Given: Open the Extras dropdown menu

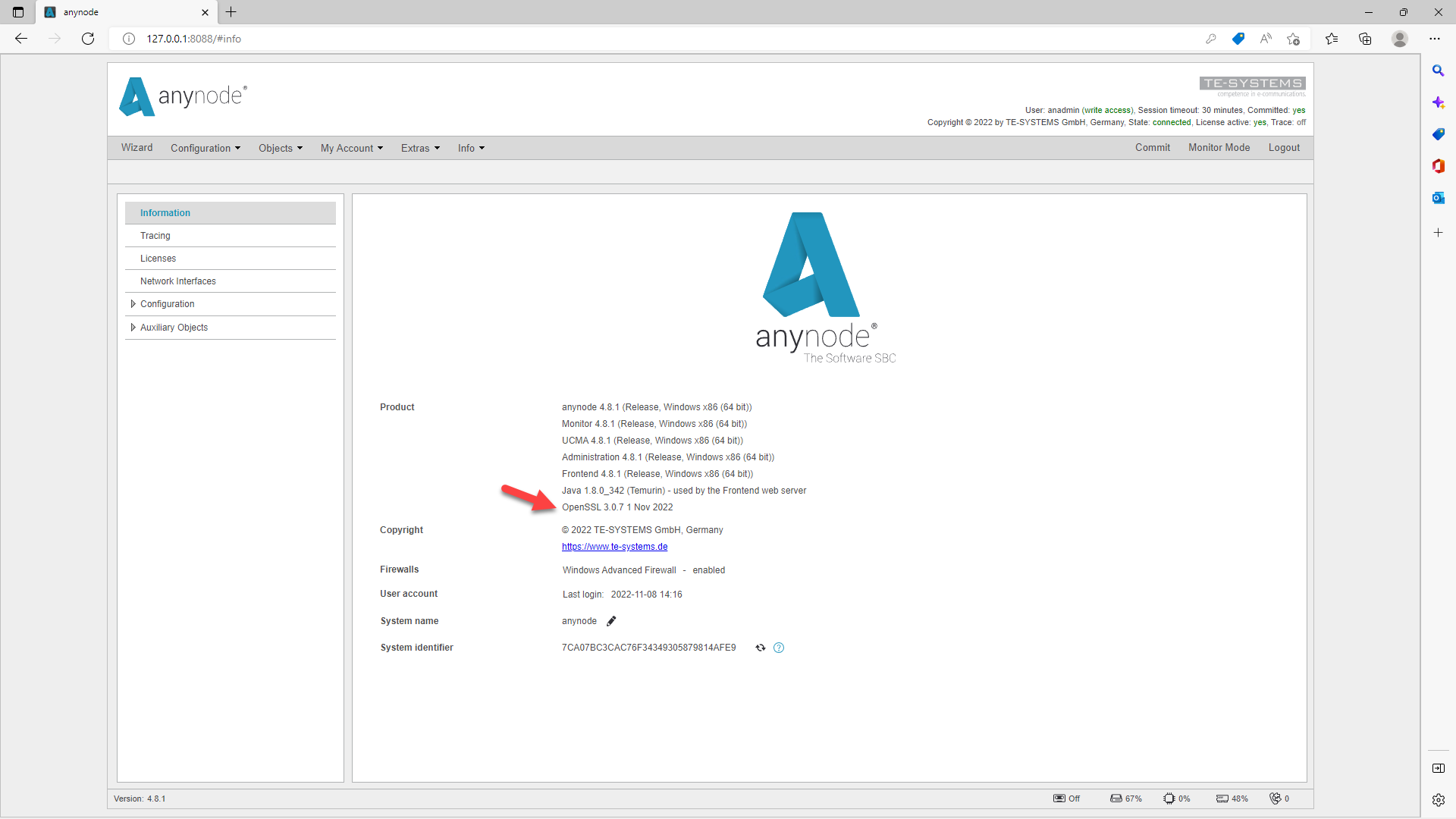Looking at the screenshot, I should tap(420, 148).
